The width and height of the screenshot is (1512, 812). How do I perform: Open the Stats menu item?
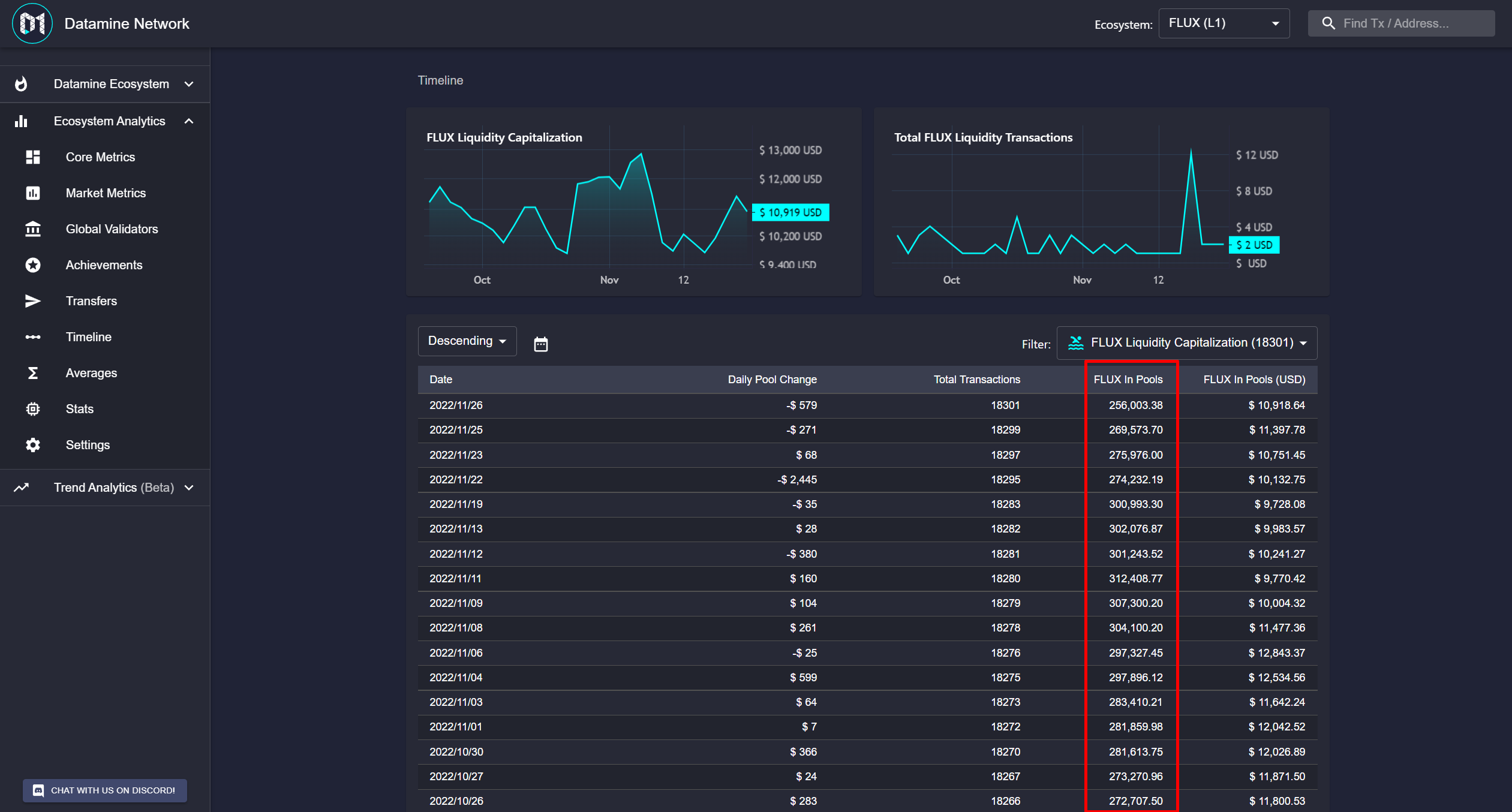(80, 409)
